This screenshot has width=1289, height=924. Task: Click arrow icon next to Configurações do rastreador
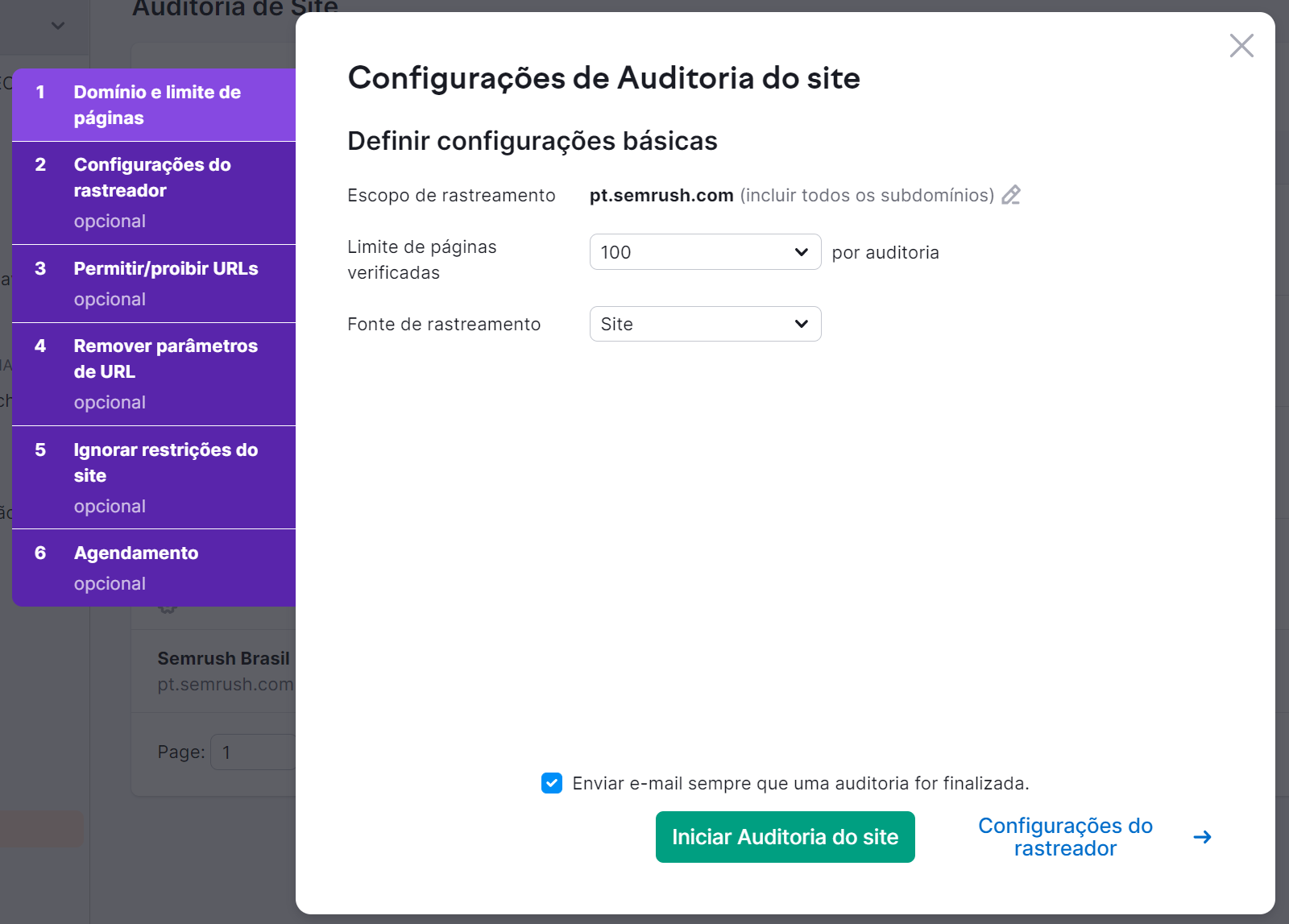click(x=1202, y=837)
